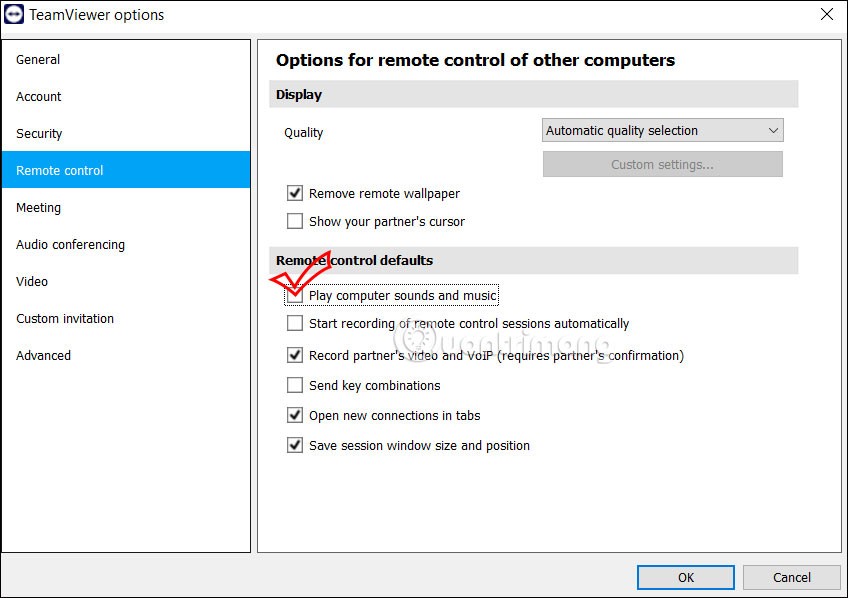Close the TeamViewer options window

pos(826,15)
